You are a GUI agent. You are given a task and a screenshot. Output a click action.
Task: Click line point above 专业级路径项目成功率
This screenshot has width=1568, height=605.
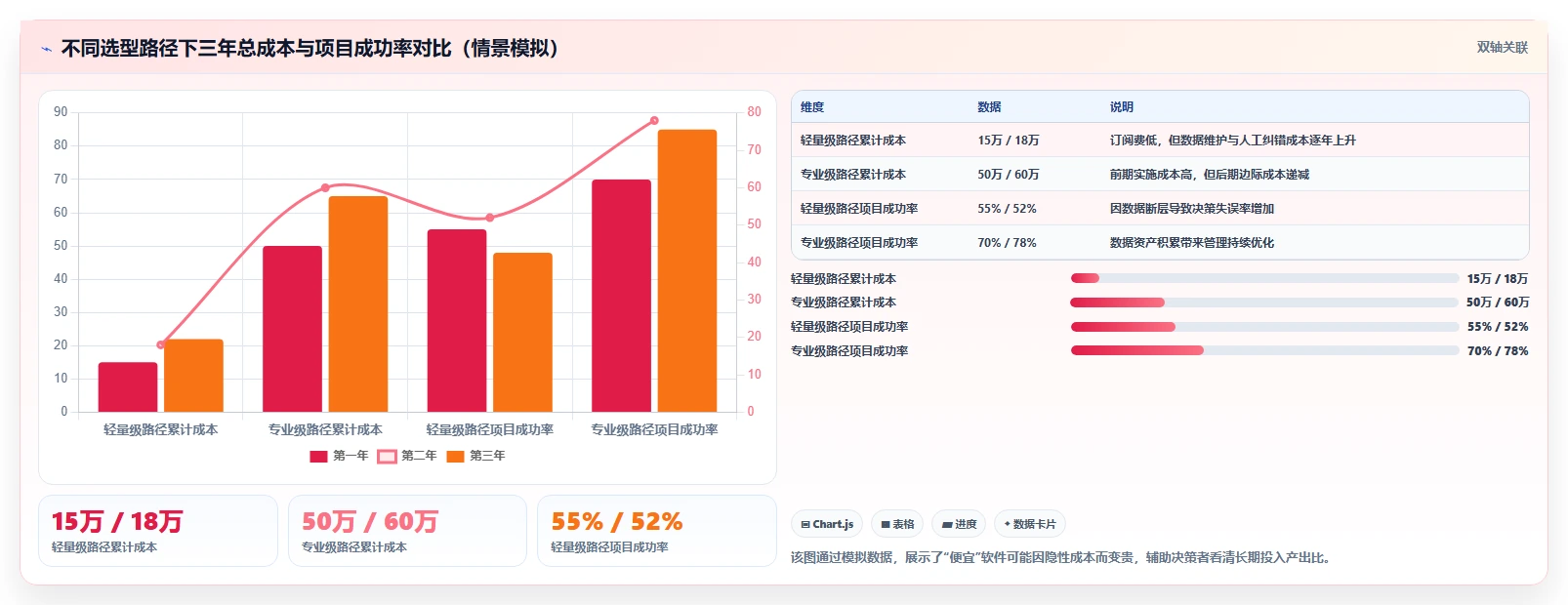click(654, 121)
